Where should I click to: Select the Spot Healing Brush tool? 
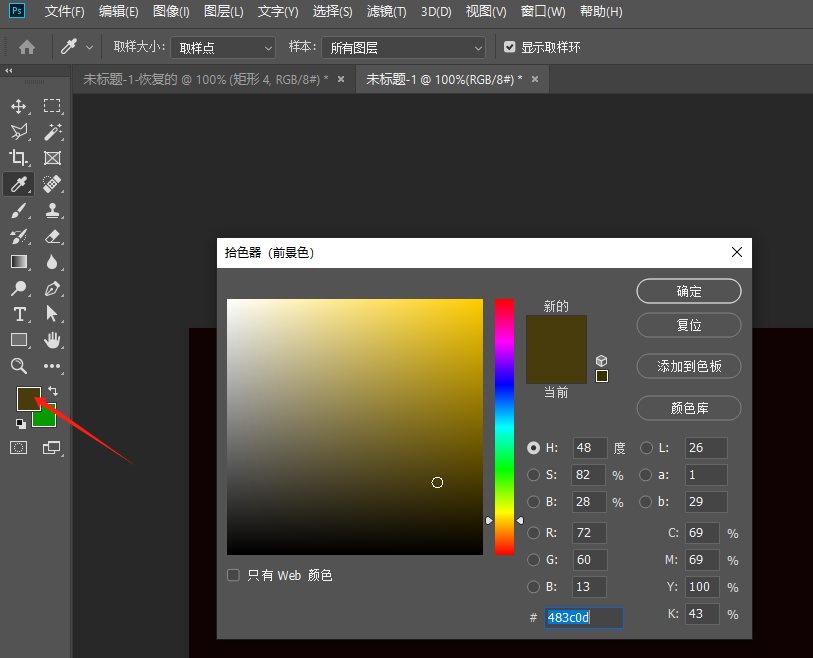[52, 184]
